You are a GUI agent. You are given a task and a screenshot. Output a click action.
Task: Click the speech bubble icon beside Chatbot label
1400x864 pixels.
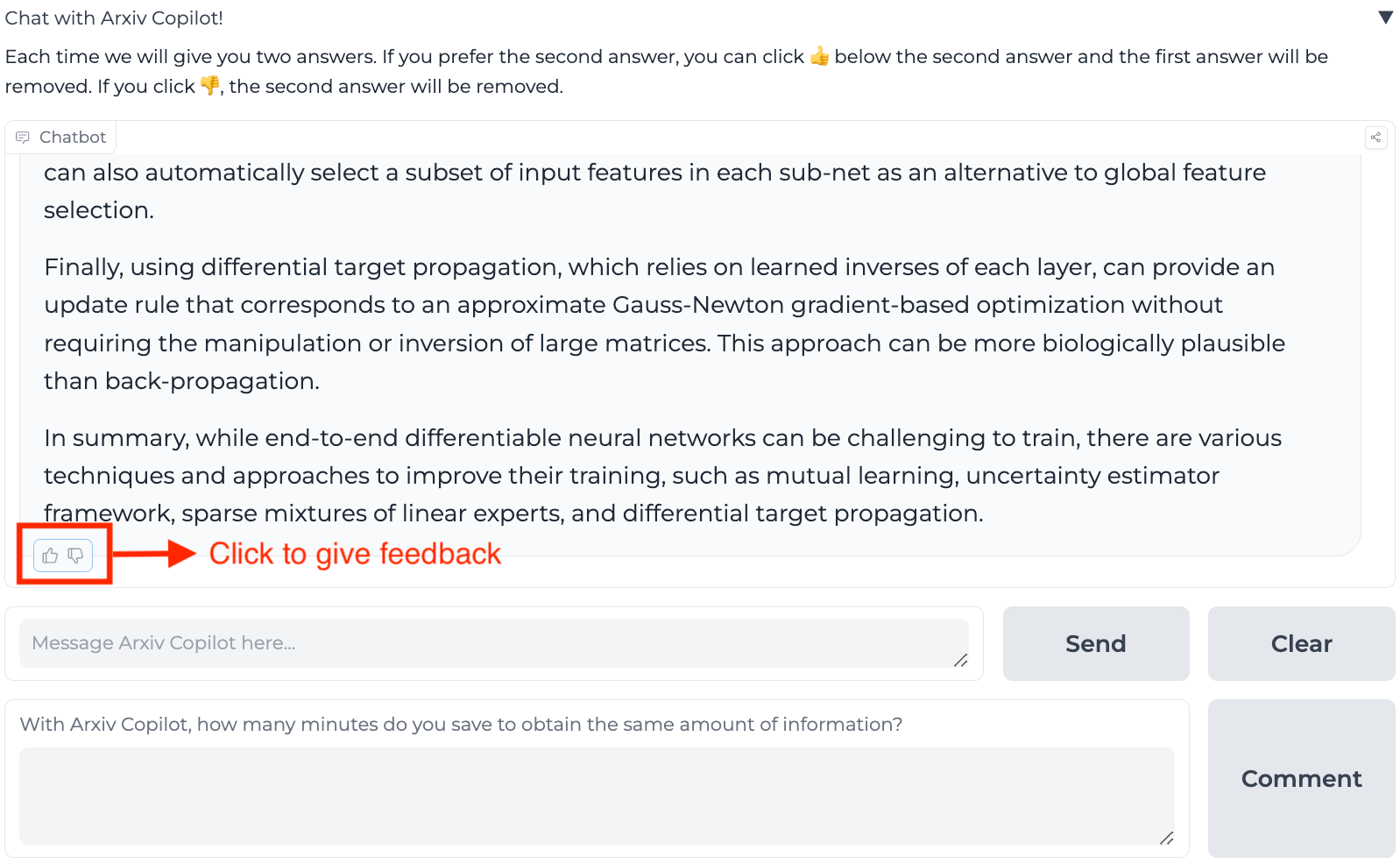[x=23, y=138]
